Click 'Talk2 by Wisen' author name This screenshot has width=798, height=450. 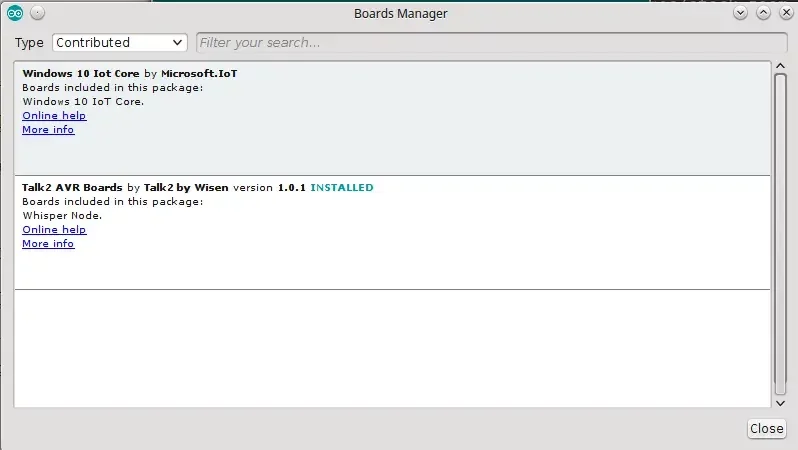tap(186, 187)
